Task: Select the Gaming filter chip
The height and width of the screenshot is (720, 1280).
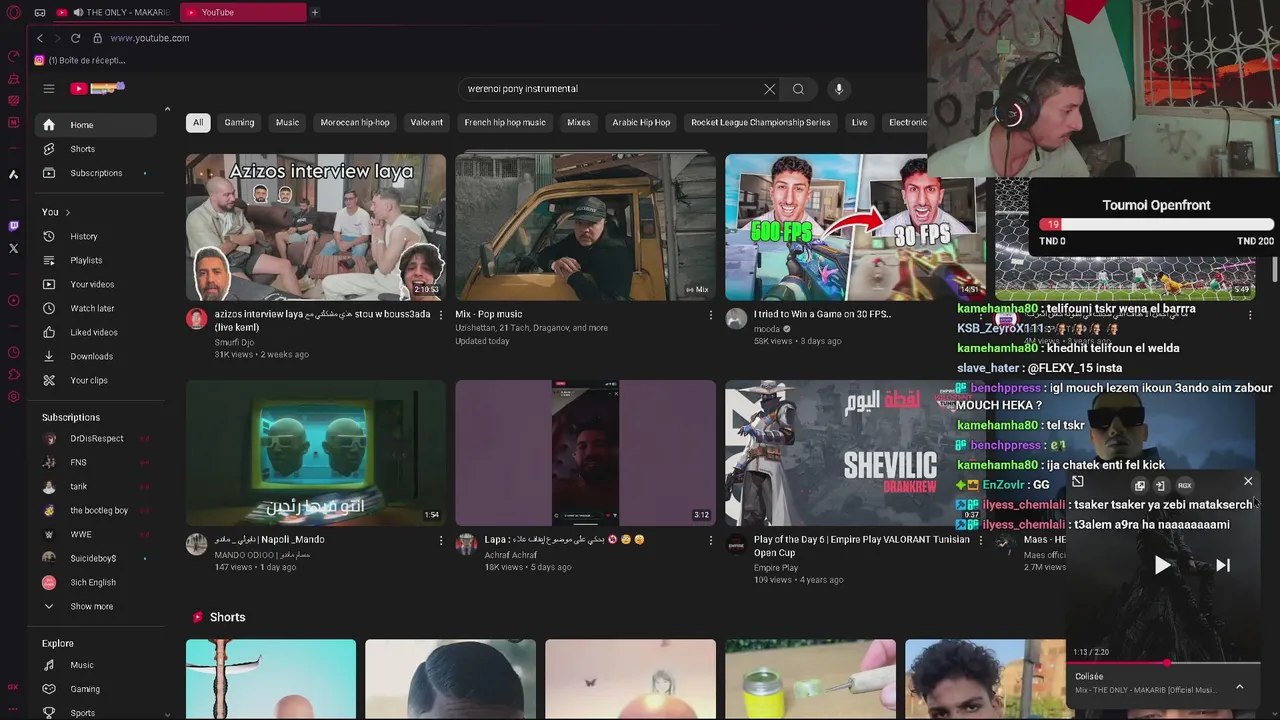Action: 239,122
